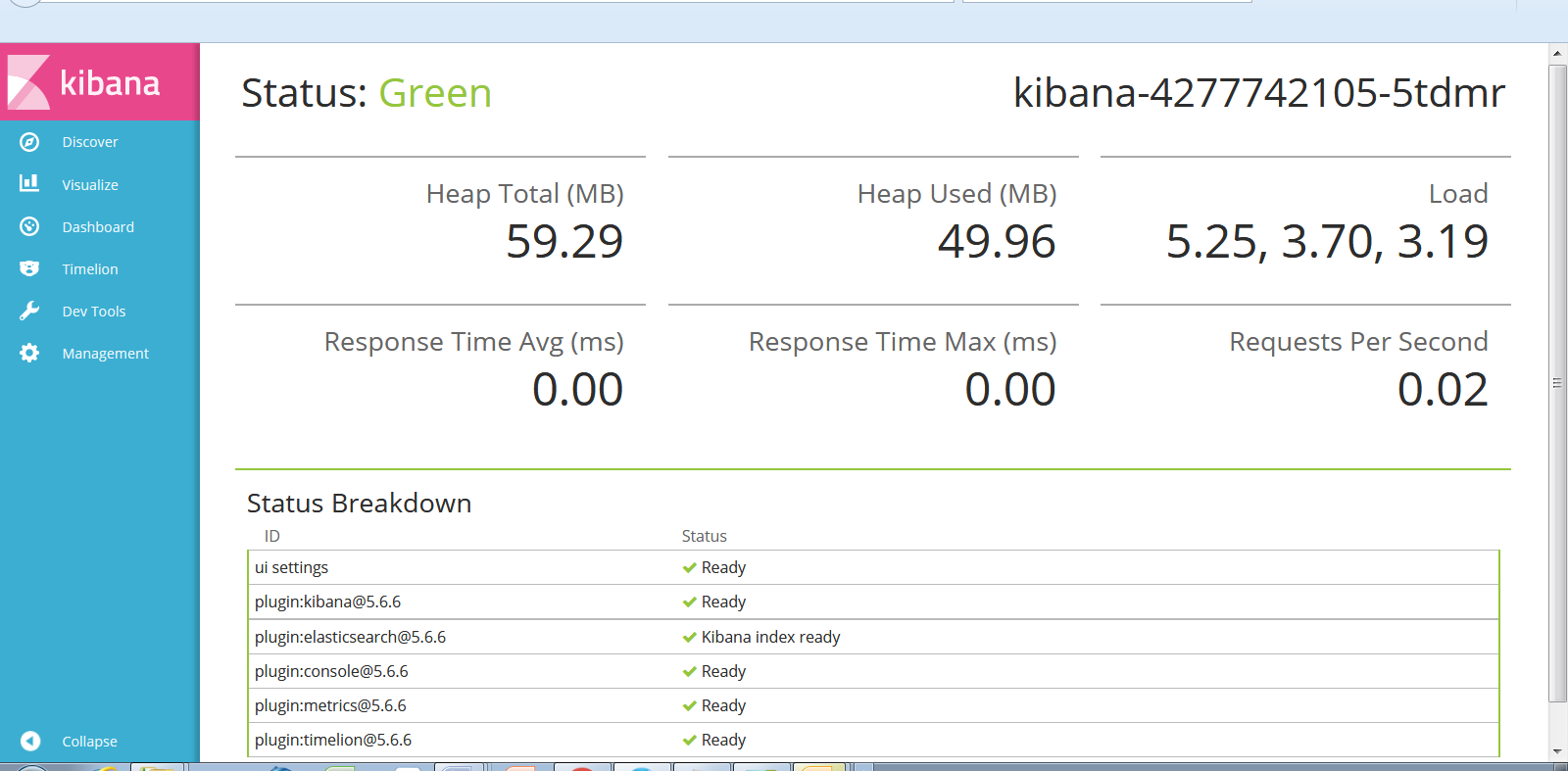Click the "ID" column header
The image size is (1568, 771).
coord(272,536)
